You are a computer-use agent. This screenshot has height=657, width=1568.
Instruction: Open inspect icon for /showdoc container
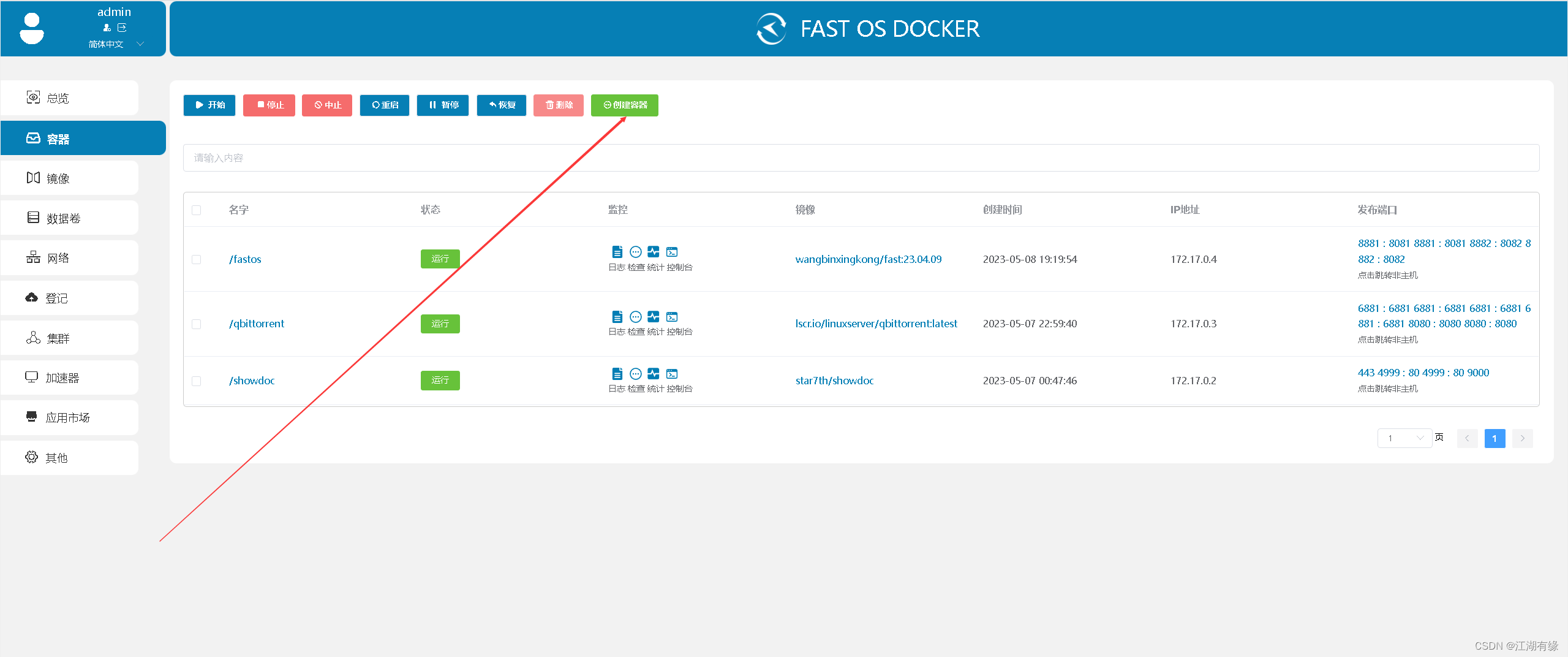coord(636,374)
